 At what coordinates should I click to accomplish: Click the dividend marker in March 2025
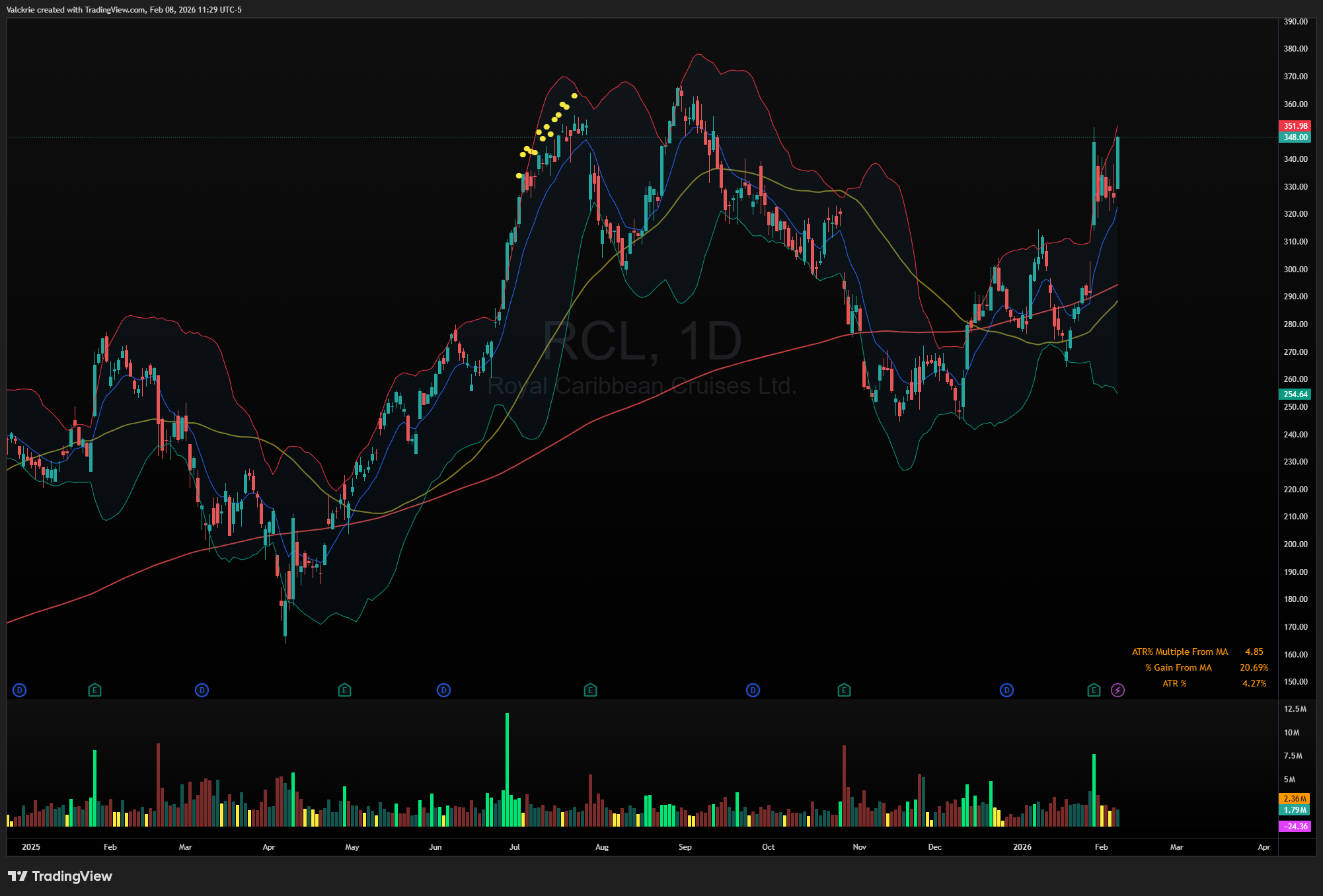[x=202, y=691]
